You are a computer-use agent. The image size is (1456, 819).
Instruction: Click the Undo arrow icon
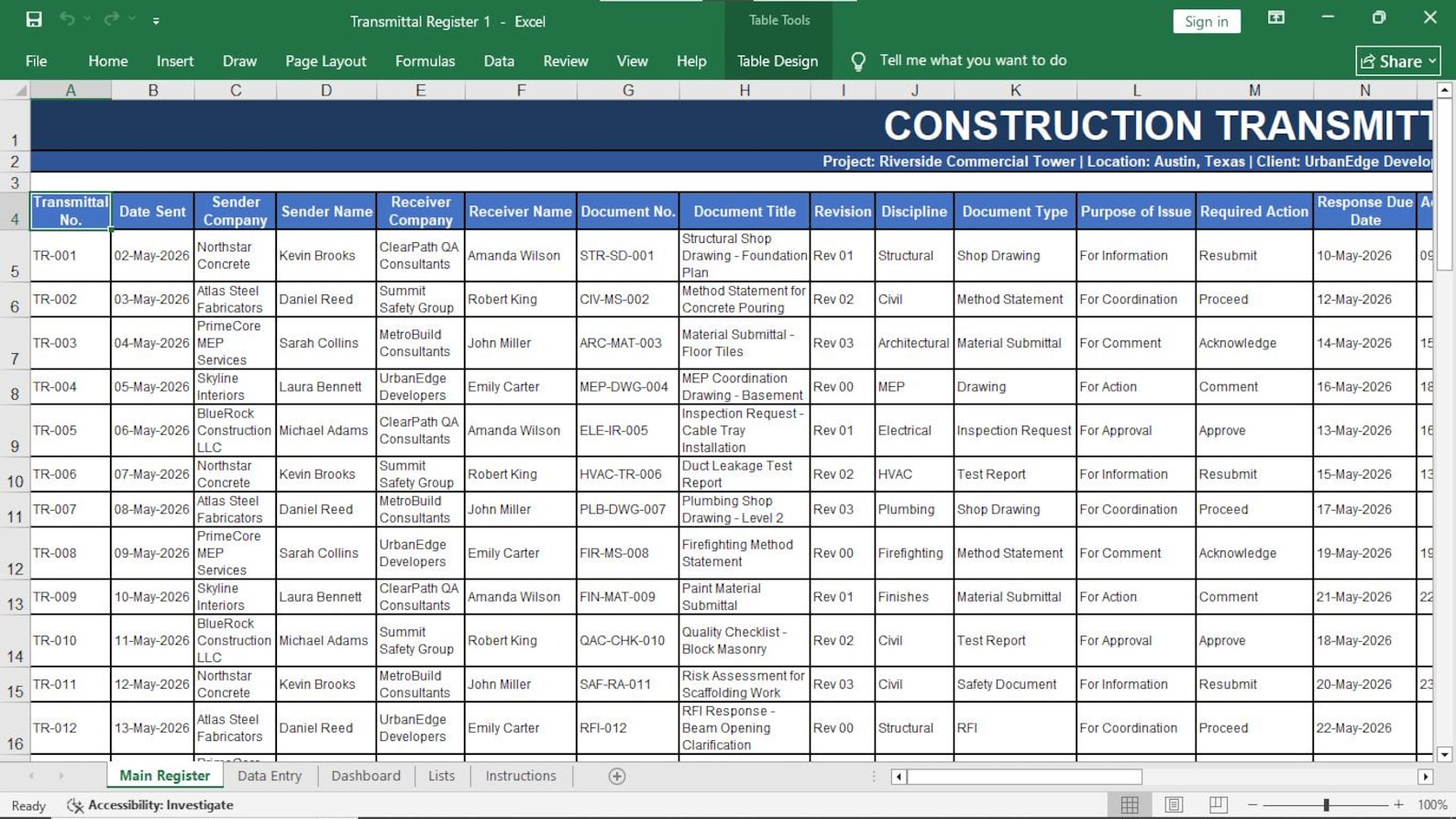[67, 19]
